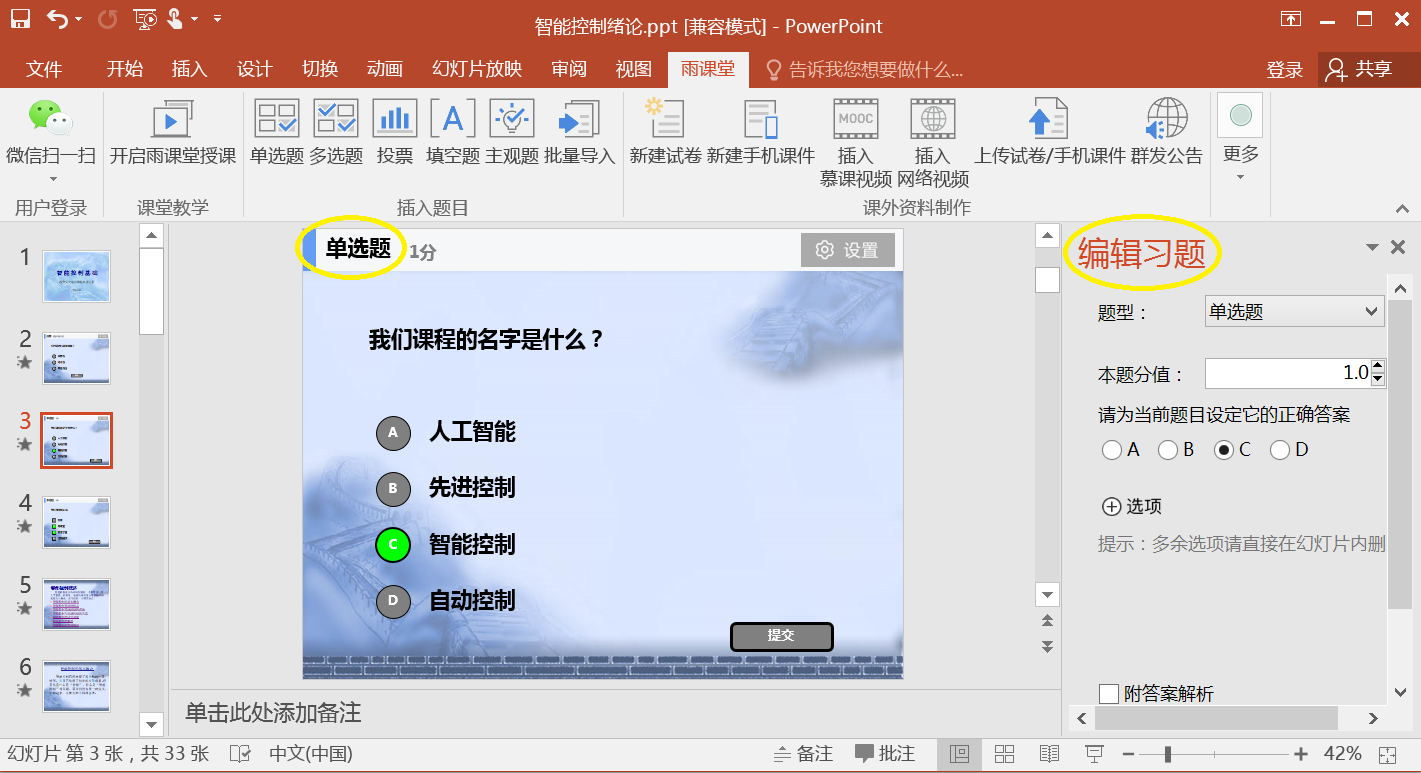Switch to the 幻灯片放映 tab
1421x773 pixels.
click(477, 69)
